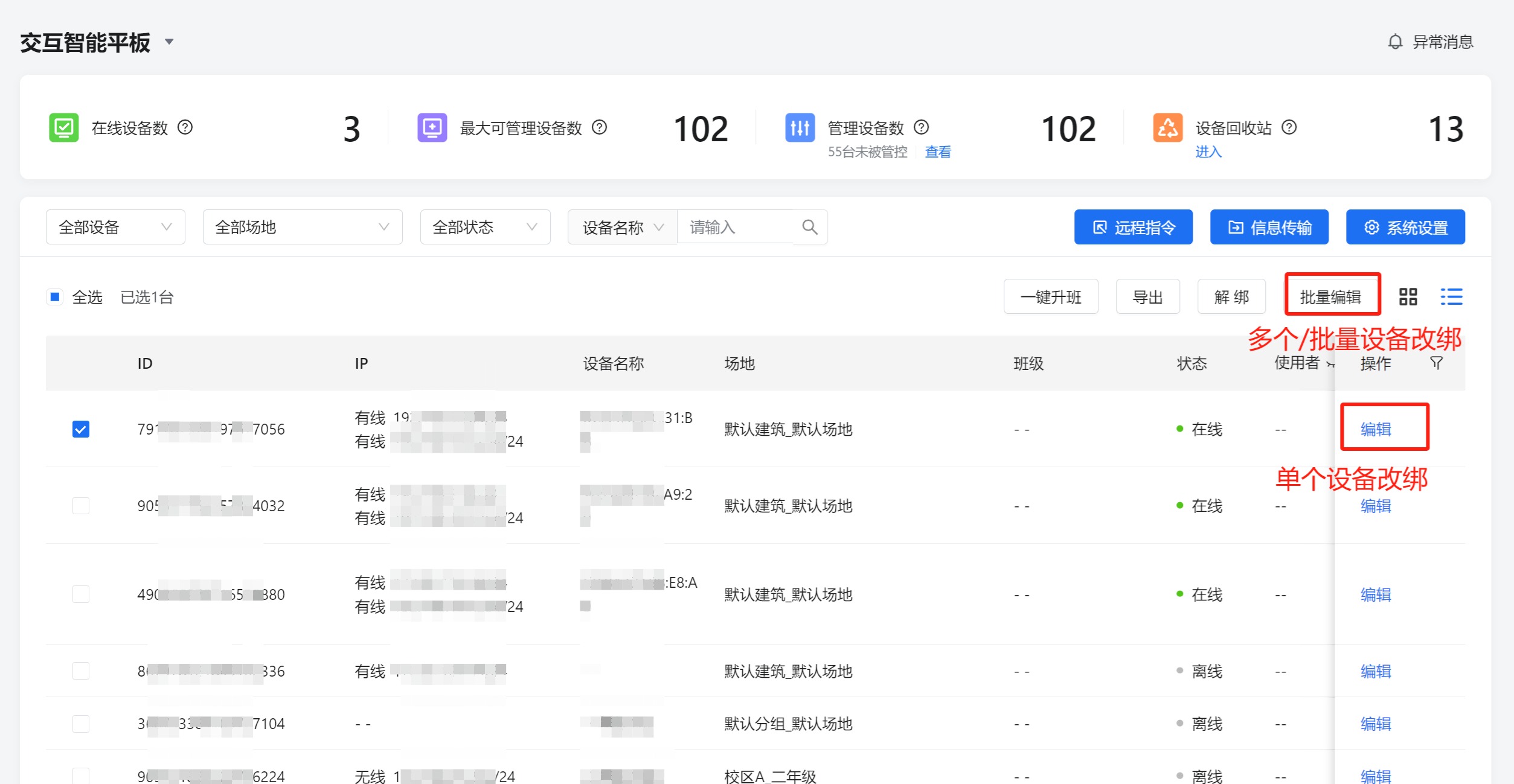Uncheck the first device row checkbox
Image resolution: width=1514 pixels, height=784 pixels.
81,429
